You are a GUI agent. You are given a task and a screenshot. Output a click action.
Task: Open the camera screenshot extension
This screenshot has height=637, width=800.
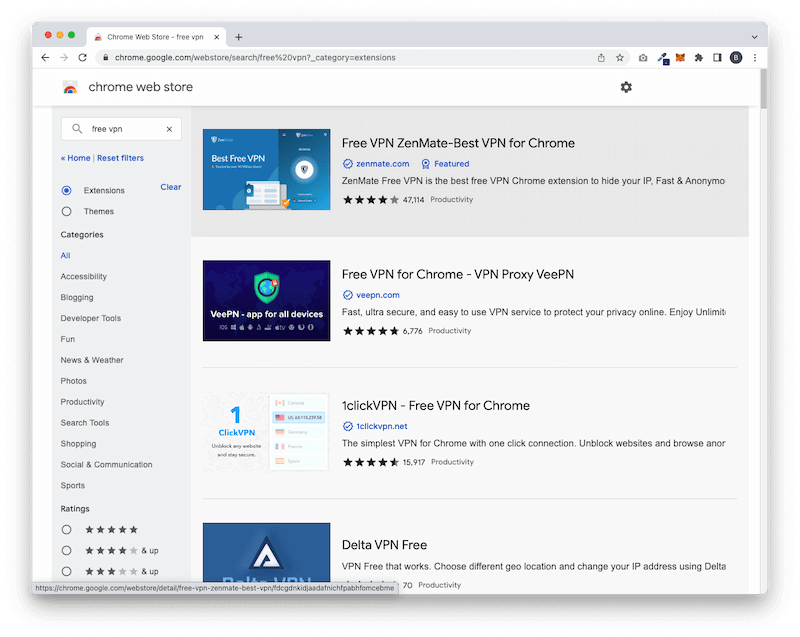(643, 58)
